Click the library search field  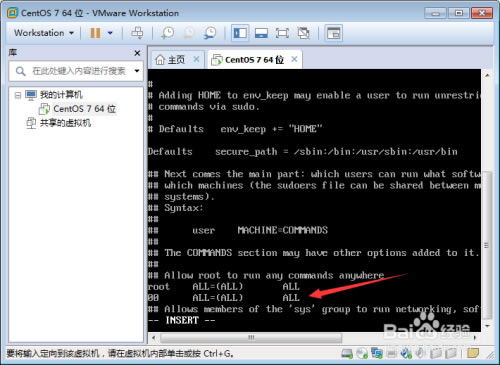point(73,71)
